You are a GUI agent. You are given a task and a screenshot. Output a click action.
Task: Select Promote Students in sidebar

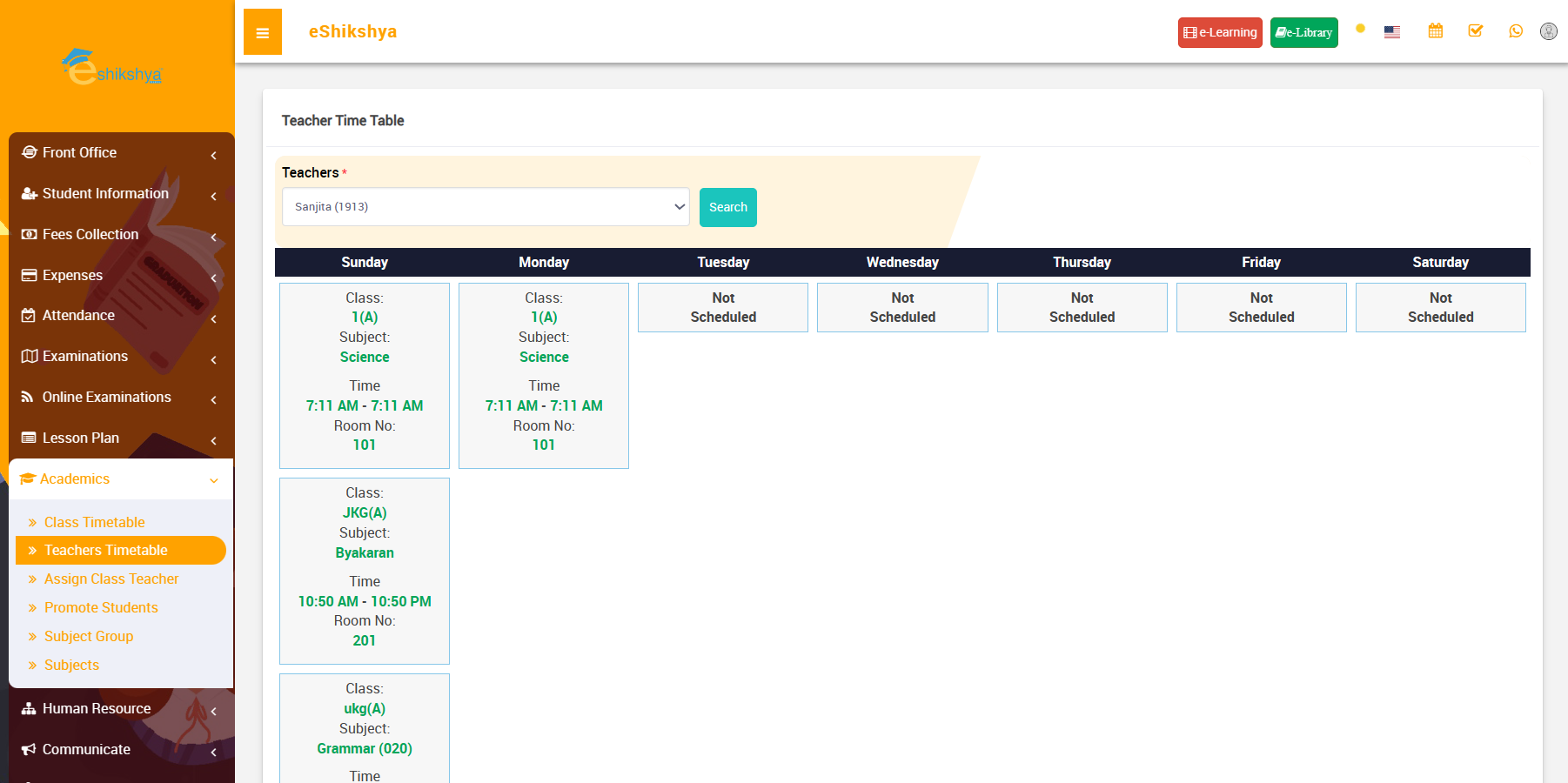101,607
